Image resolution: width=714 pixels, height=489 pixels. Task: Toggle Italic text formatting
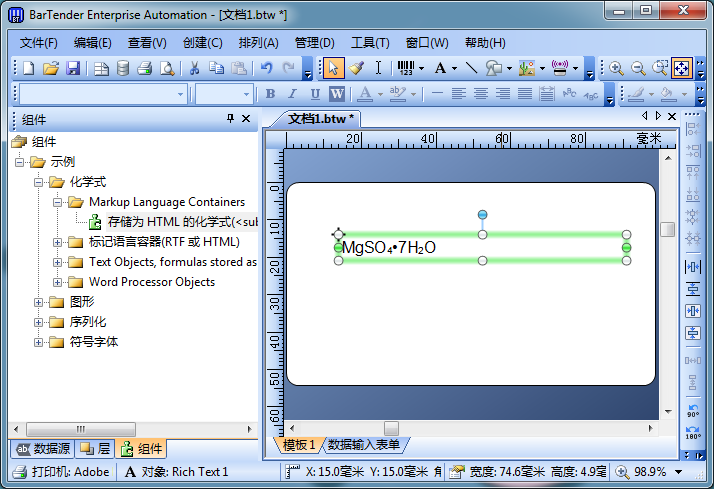click(x=293, y=94)
